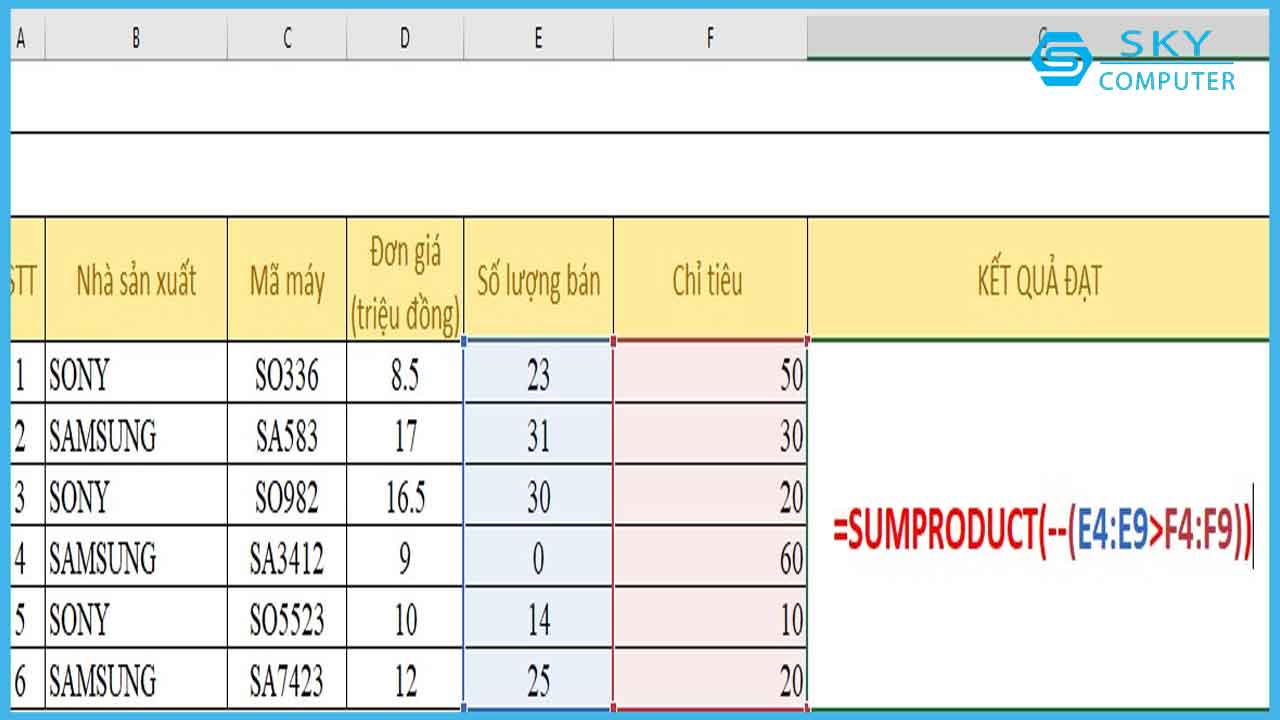Select column E header
Screen dimensions: 1280x720
[x=539, y=38]
